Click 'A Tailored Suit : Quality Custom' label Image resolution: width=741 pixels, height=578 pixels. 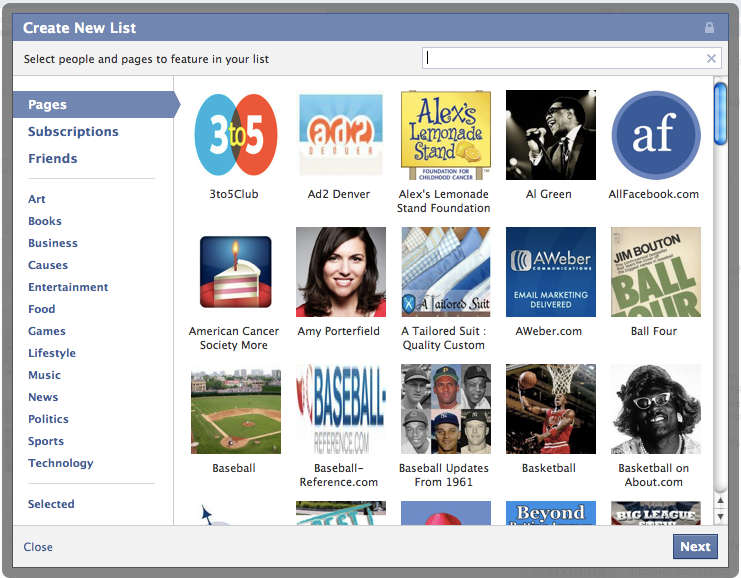(x=444, y=338)
